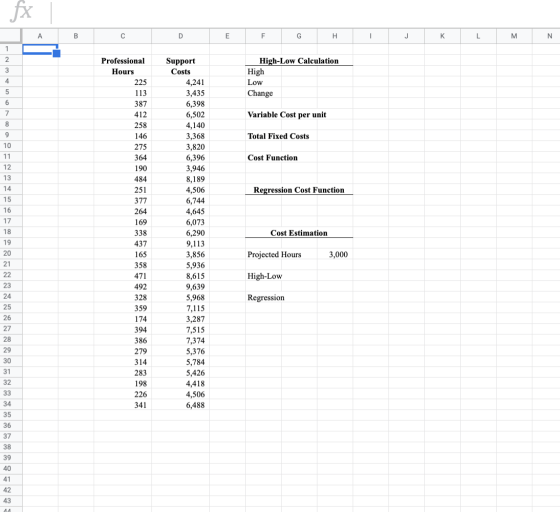The image size is (560, 512).
Task: Select professional hours value 484
Action: pyautogui.click(x=141, y=179)
